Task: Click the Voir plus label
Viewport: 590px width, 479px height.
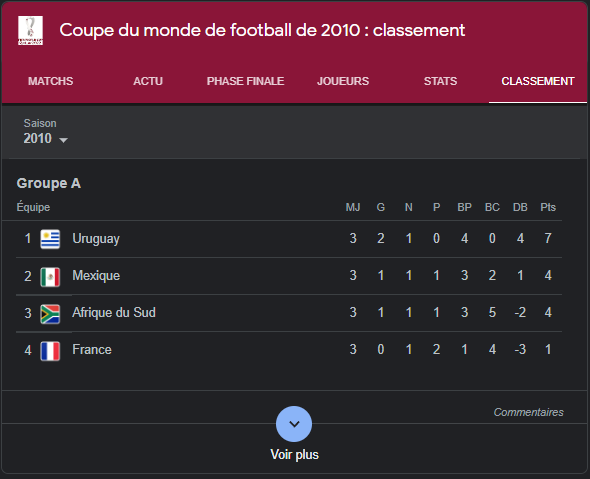Action: [294, 455]
